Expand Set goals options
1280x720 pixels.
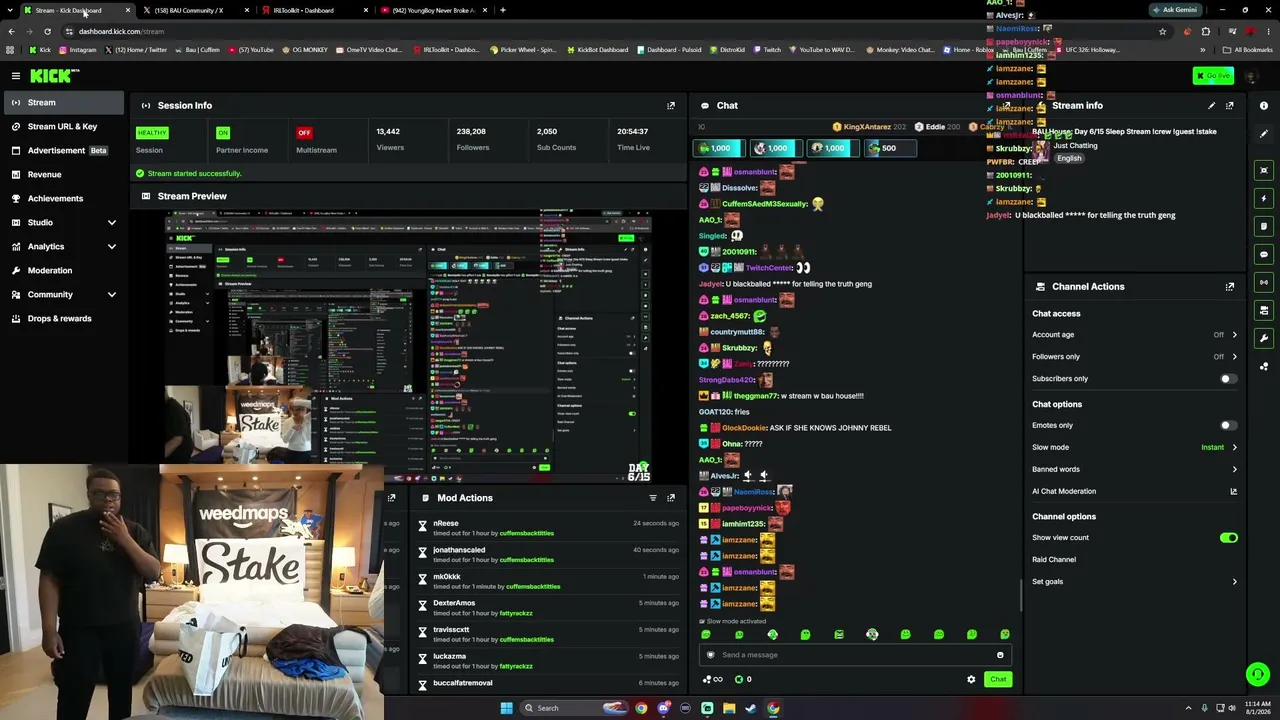(1134, 582)
